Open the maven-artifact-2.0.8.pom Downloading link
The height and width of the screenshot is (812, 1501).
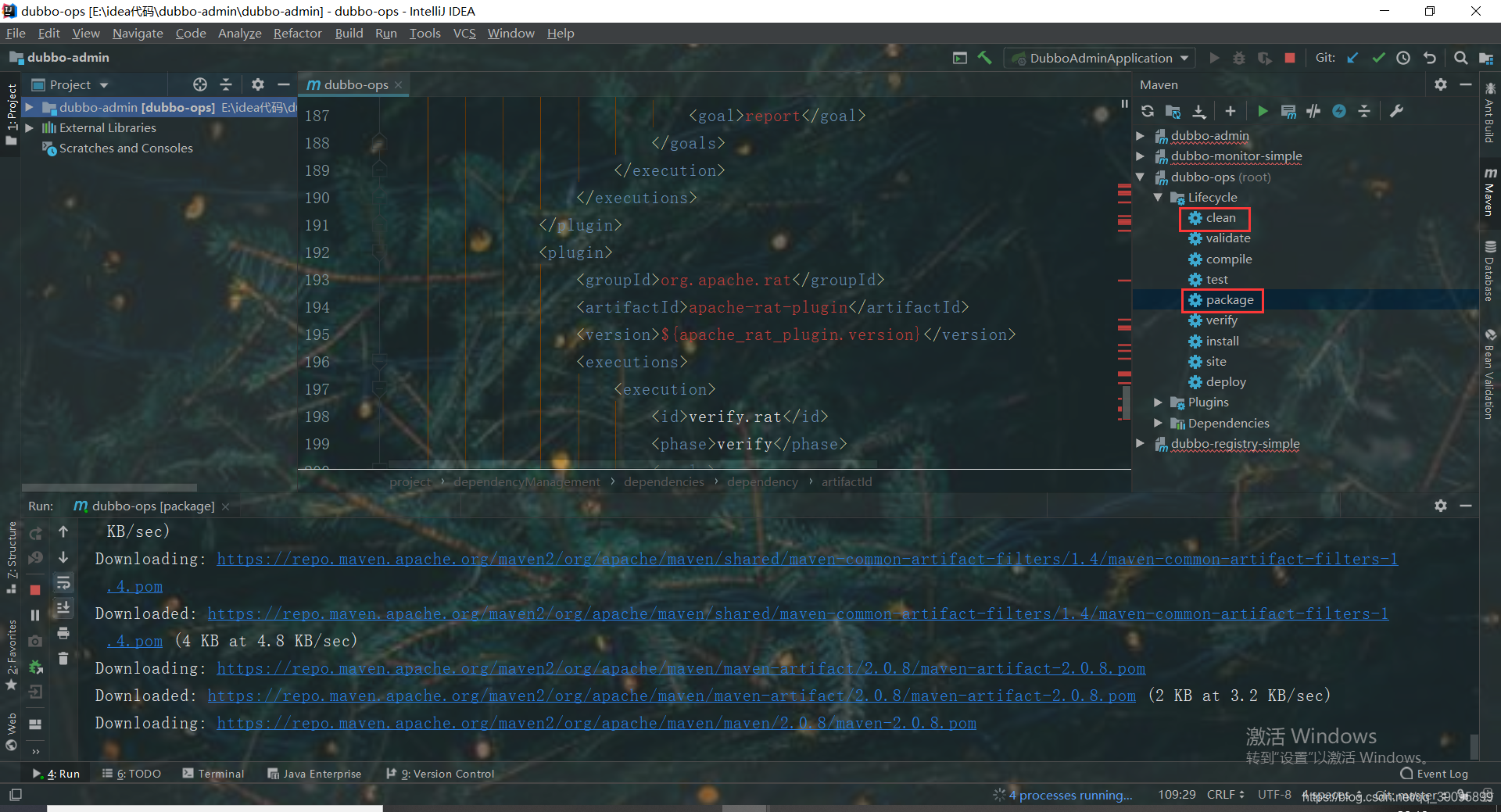[681, 668]
